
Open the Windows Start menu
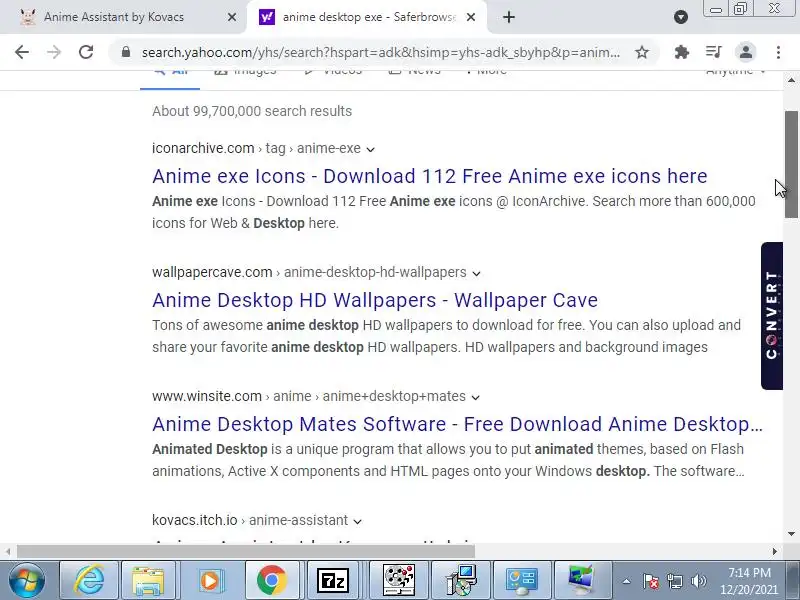coord(27,580)
